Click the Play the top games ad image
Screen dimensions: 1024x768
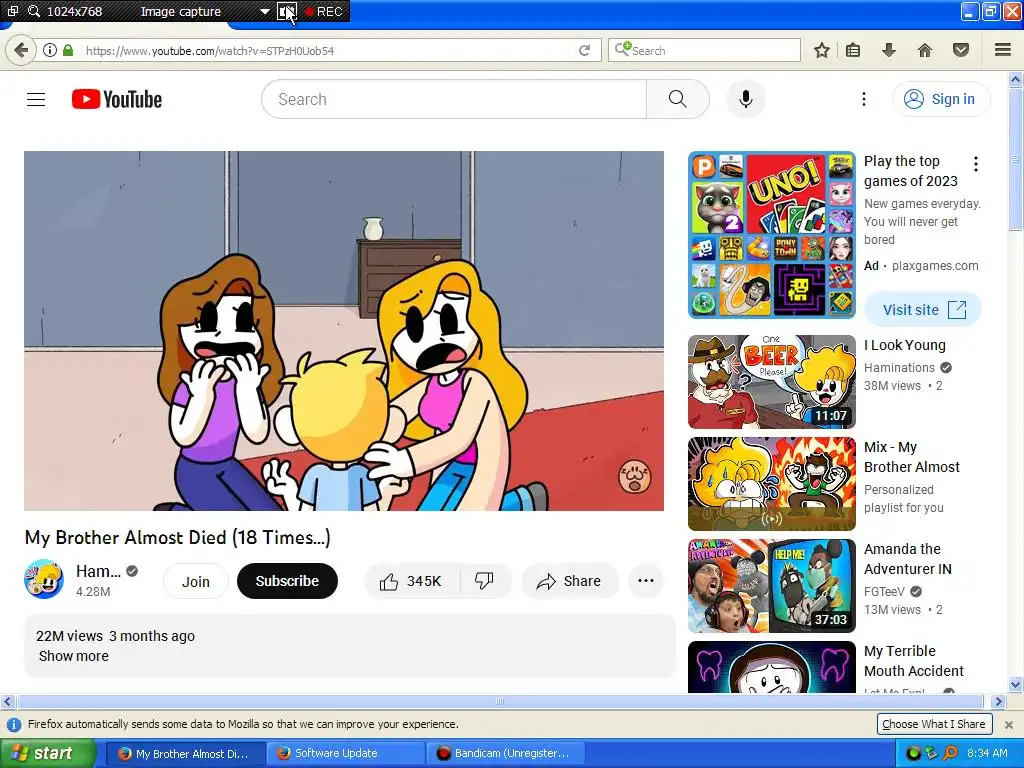771,235
